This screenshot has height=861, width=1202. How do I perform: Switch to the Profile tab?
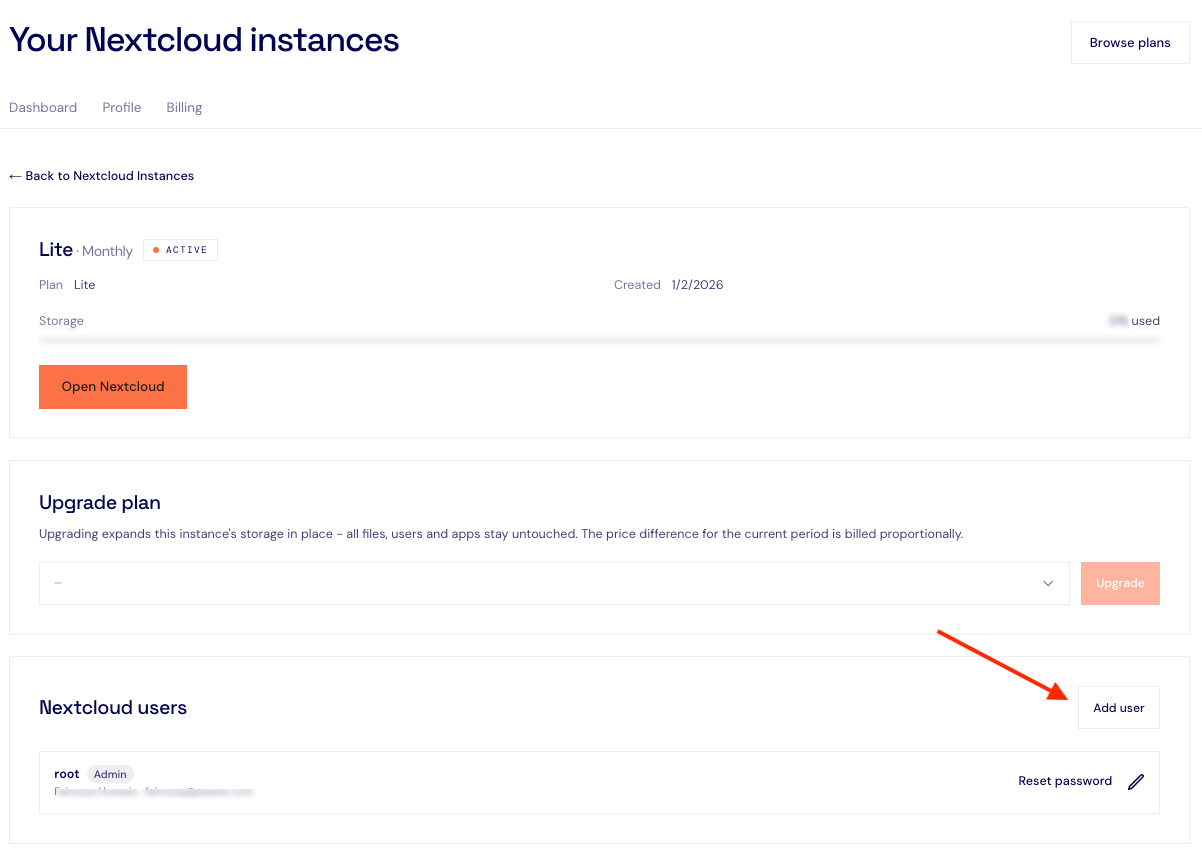click(122, 107)
